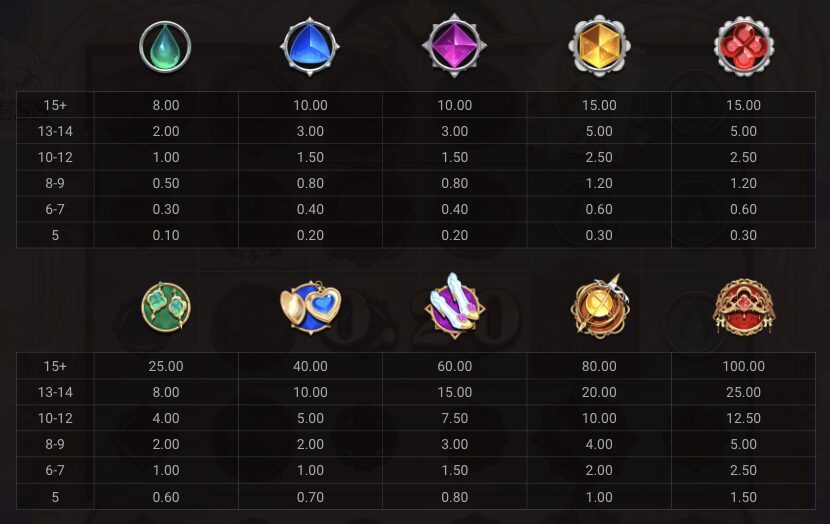Click the 100.00 payout for crown

[x=743, y=366]
